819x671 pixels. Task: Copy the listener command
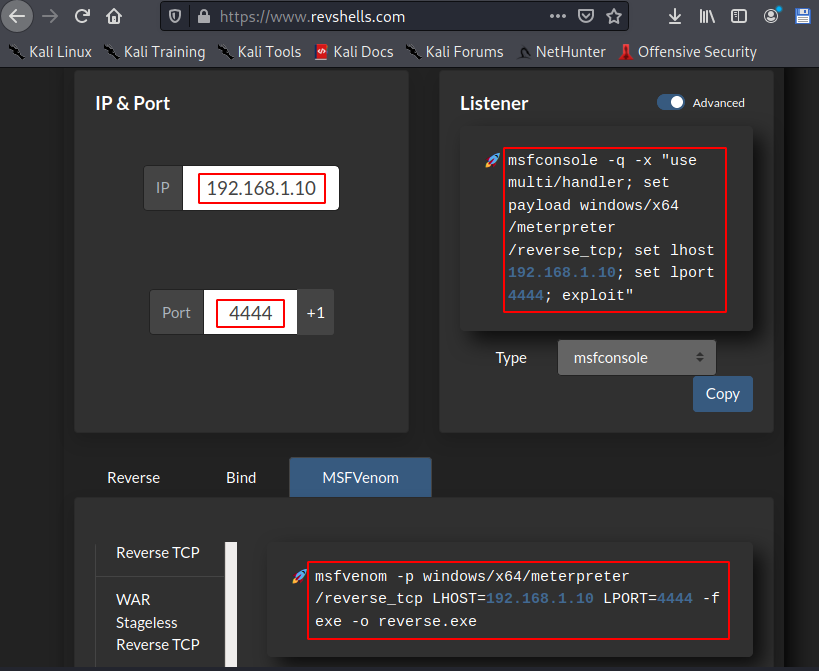(x=723, y=394)
